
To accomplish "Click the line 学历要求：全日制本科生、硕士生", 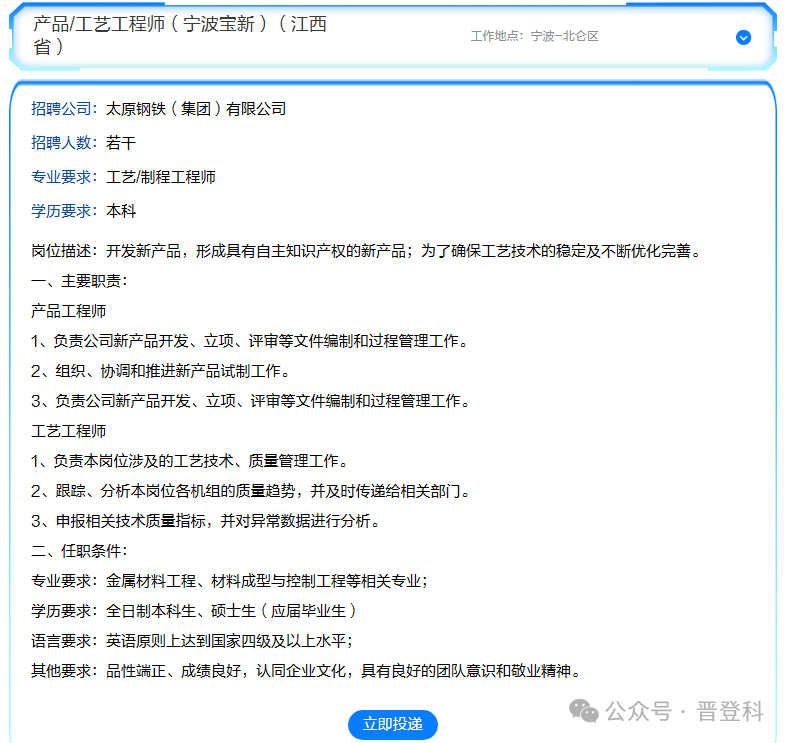I will click(x=194, y=611).
